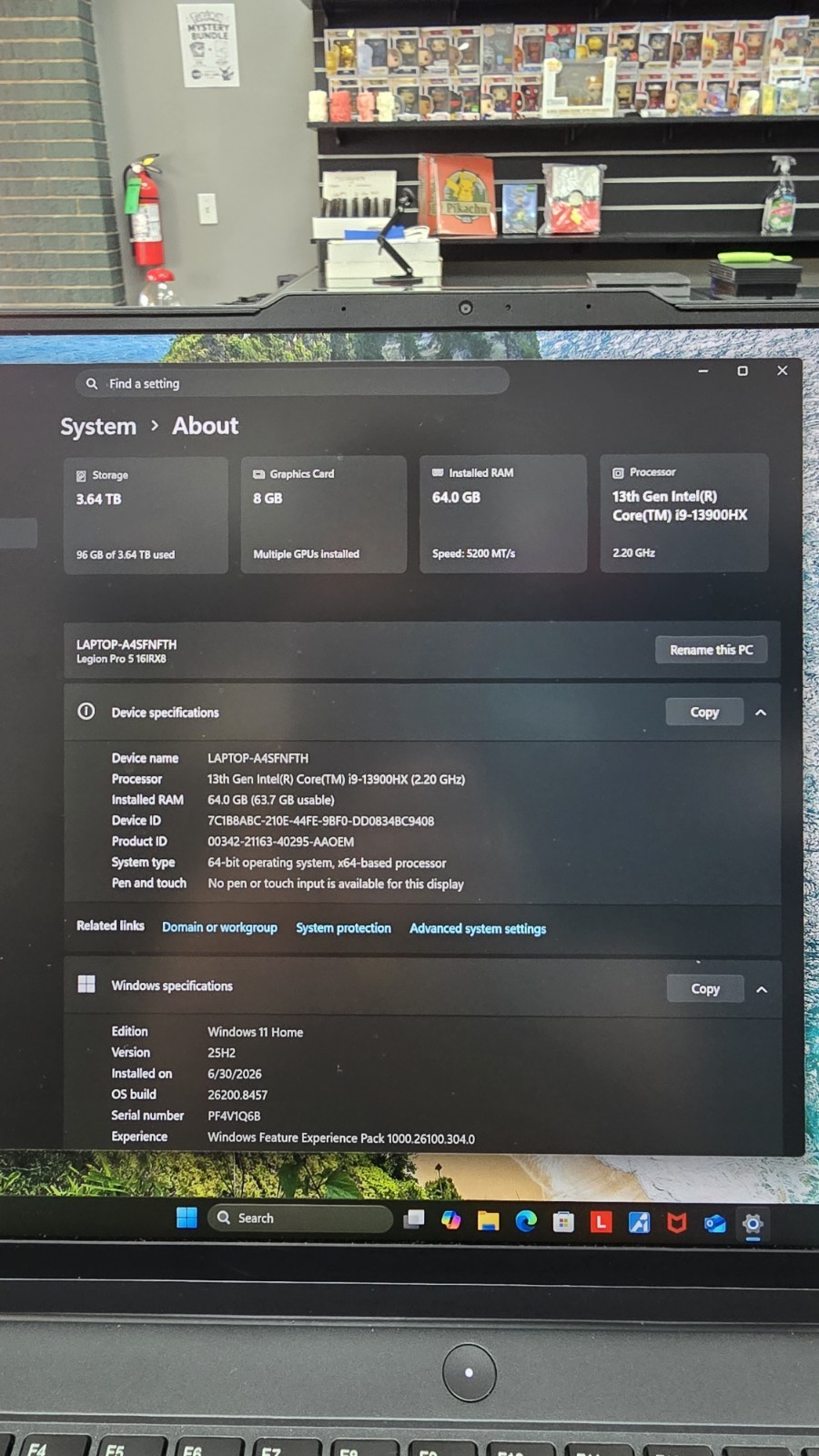Select the Windows 11 Home edition text
Image resolution: width=819 pixels, height=1456 pixels.
click(255, 1032)
